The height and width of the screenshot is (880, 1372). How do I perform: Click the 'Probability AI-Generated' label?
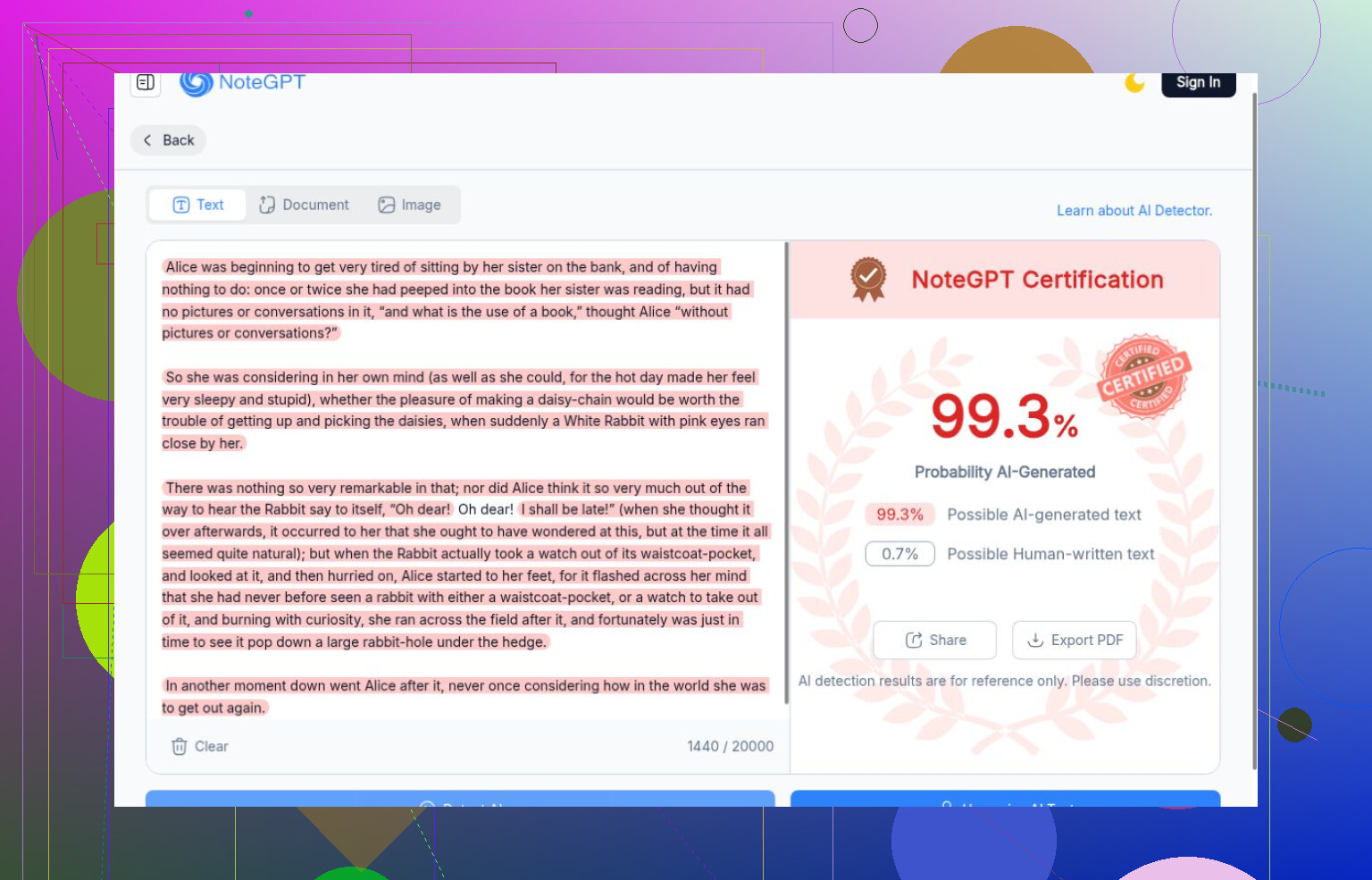click(x=1005, y=472)
